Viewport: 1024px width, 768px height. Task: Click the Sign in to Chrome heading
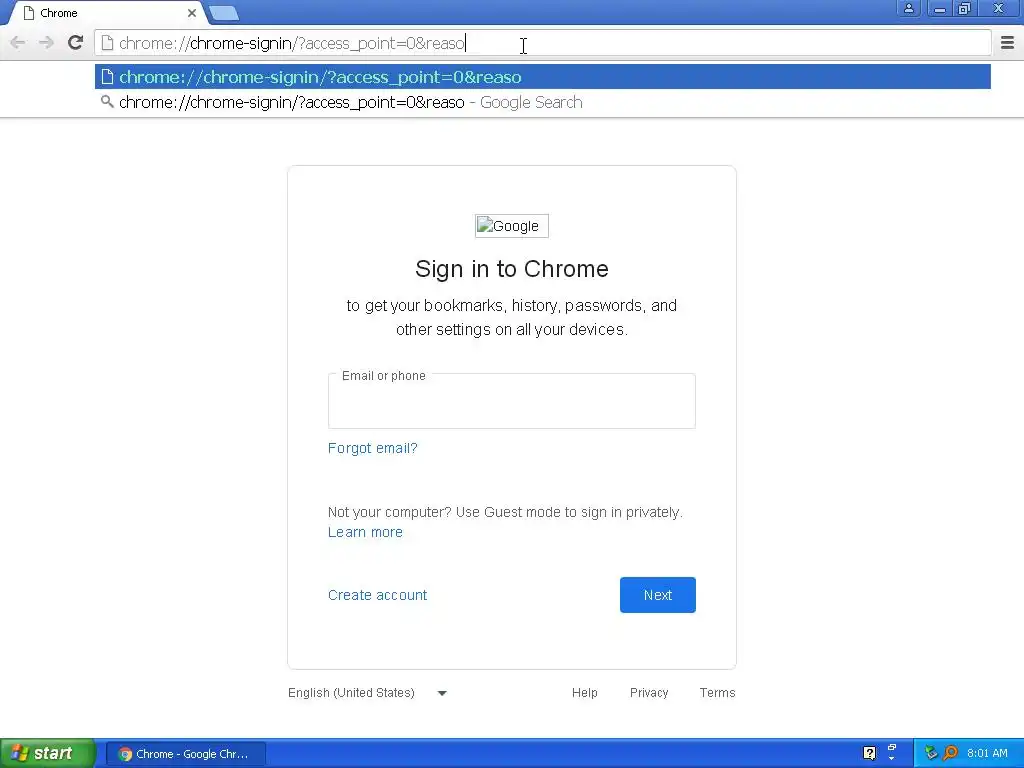[511, 269]
